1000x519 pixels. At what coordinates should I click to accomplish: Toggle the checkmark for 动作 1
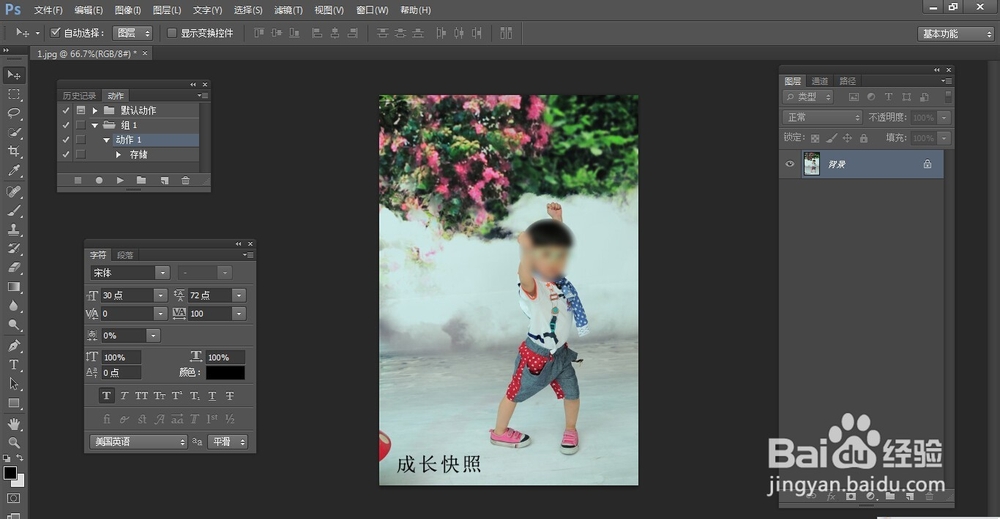(x=66, y=140)
